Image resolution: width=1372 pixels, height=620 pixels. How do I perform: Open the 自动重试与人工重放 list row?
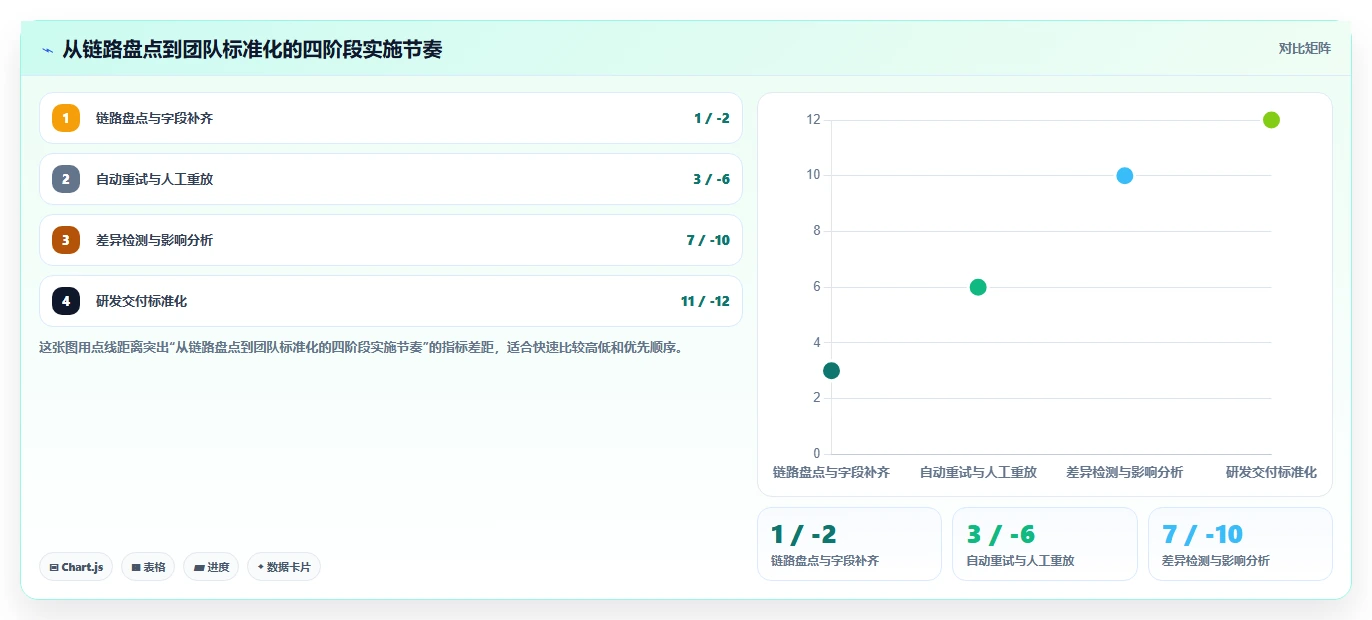click(391, 179)
